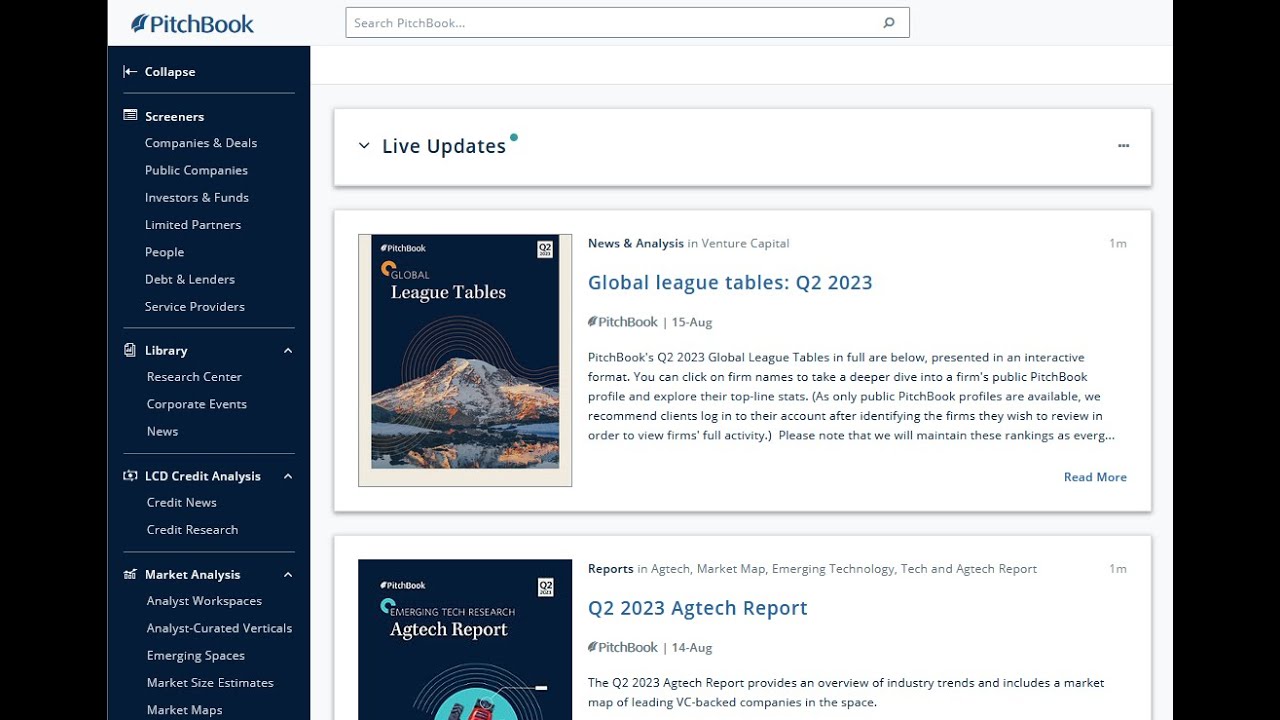
Task: Open Market Maps
Action: click(185, 710)
